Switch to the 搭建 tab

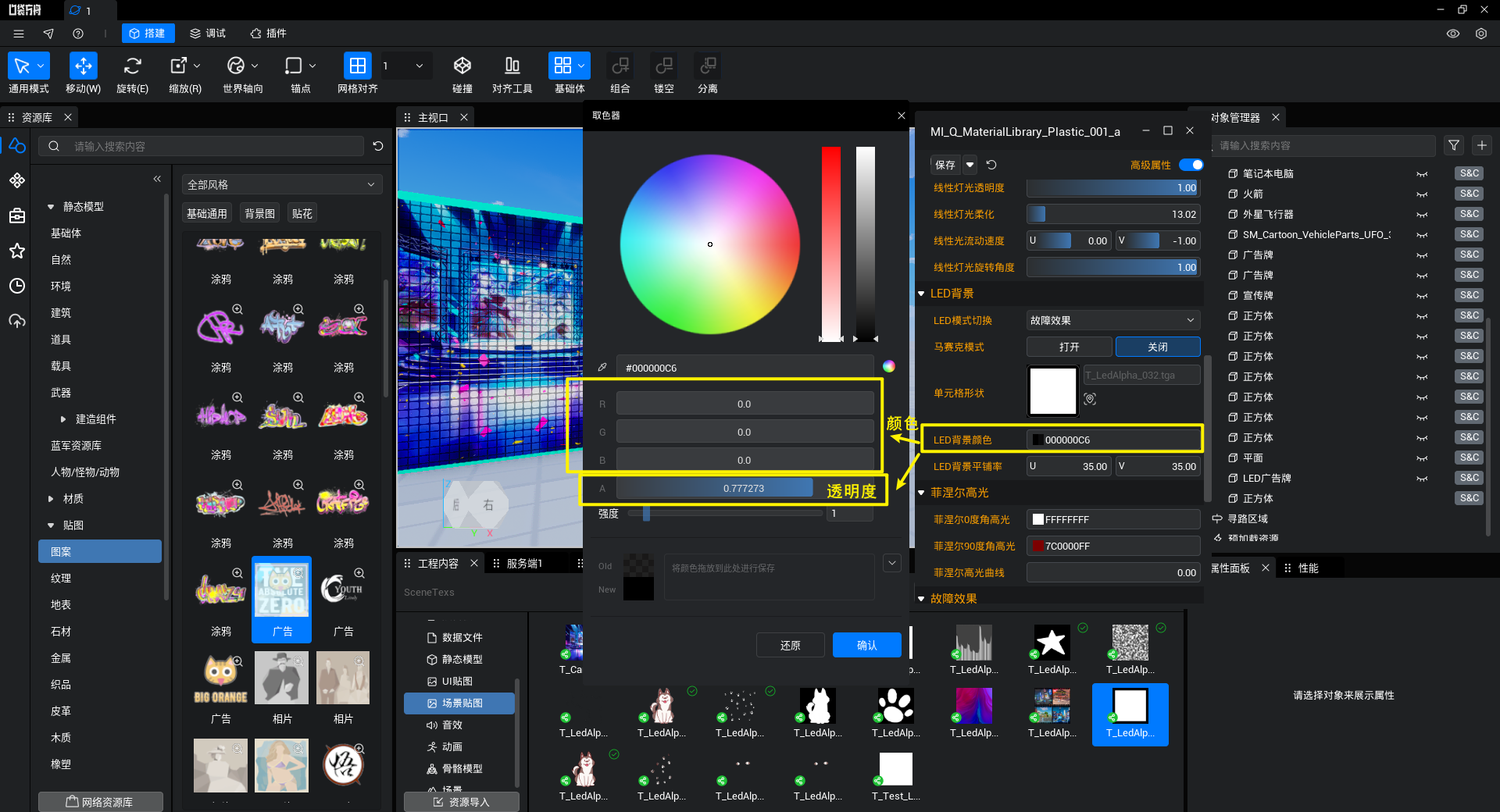point(148,34)
